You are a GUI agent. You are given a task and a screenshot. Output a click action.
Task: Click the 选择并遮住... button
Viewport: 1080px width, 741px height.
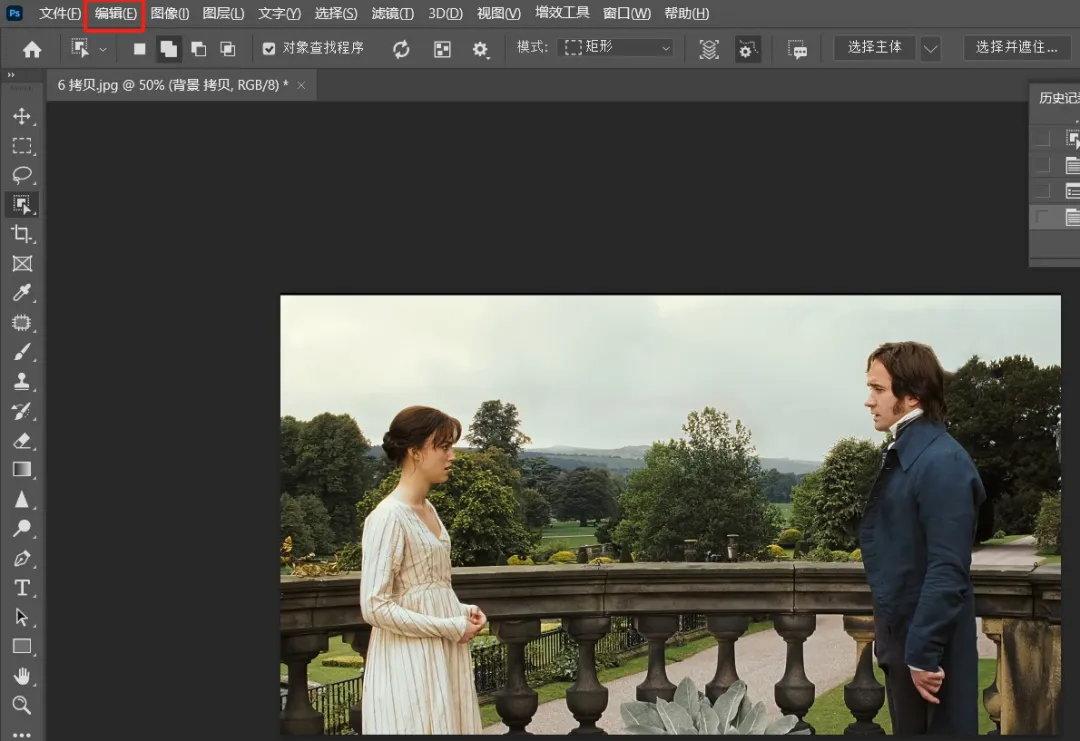[1017, 48]
